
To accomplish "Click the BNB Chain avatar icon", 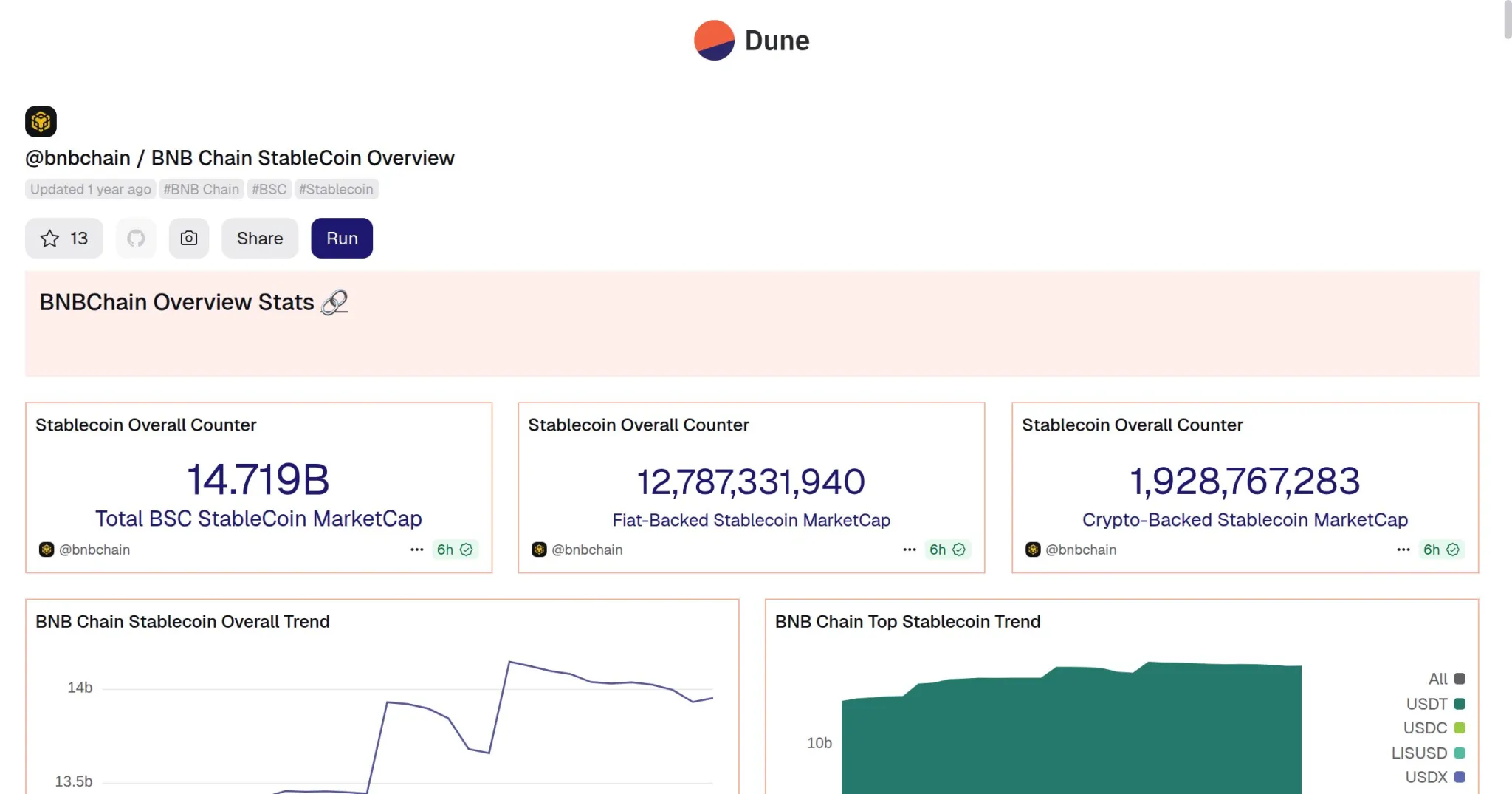I will pyautogui.click(x=41, y=122).
